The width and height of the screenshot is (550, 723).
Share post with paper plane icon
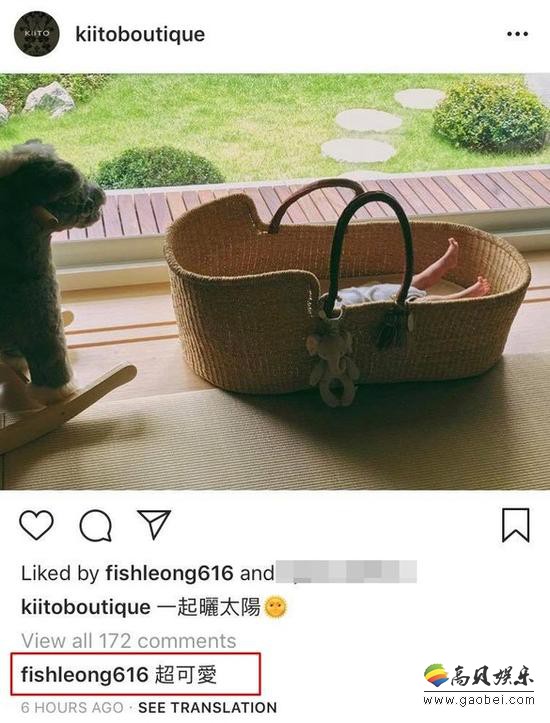point(154,524)
